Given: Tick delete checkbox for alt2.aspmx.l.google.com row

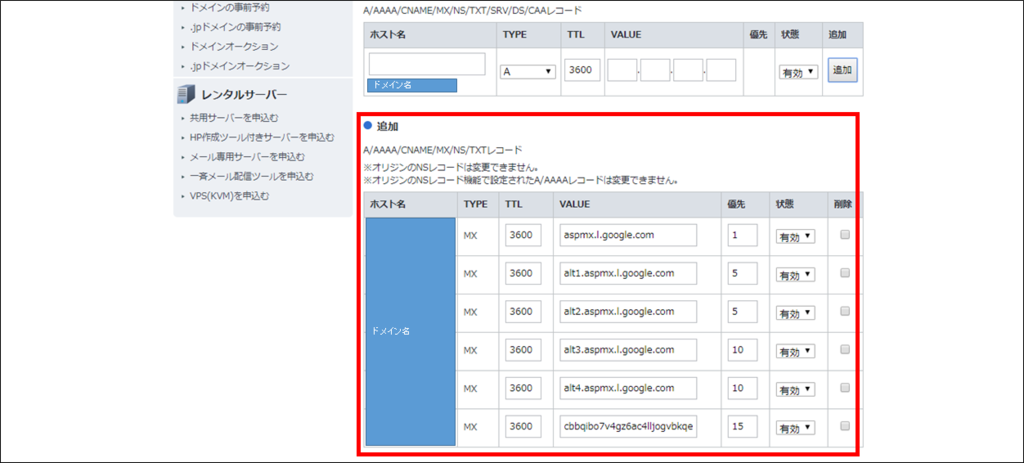Looking at the screenshot, I should coord(844,312).
